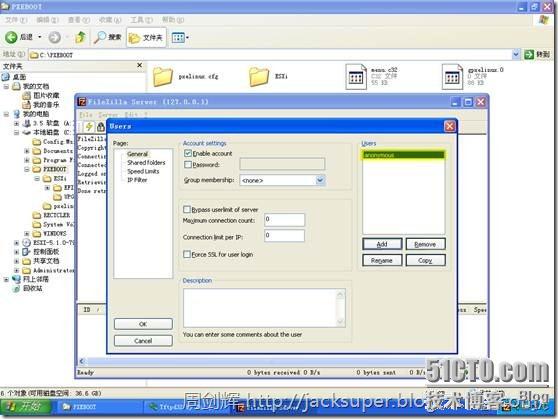Open the 帮助 (Help) menu in Explorer
The image size is (558, 419).
[x=173, y=20]
